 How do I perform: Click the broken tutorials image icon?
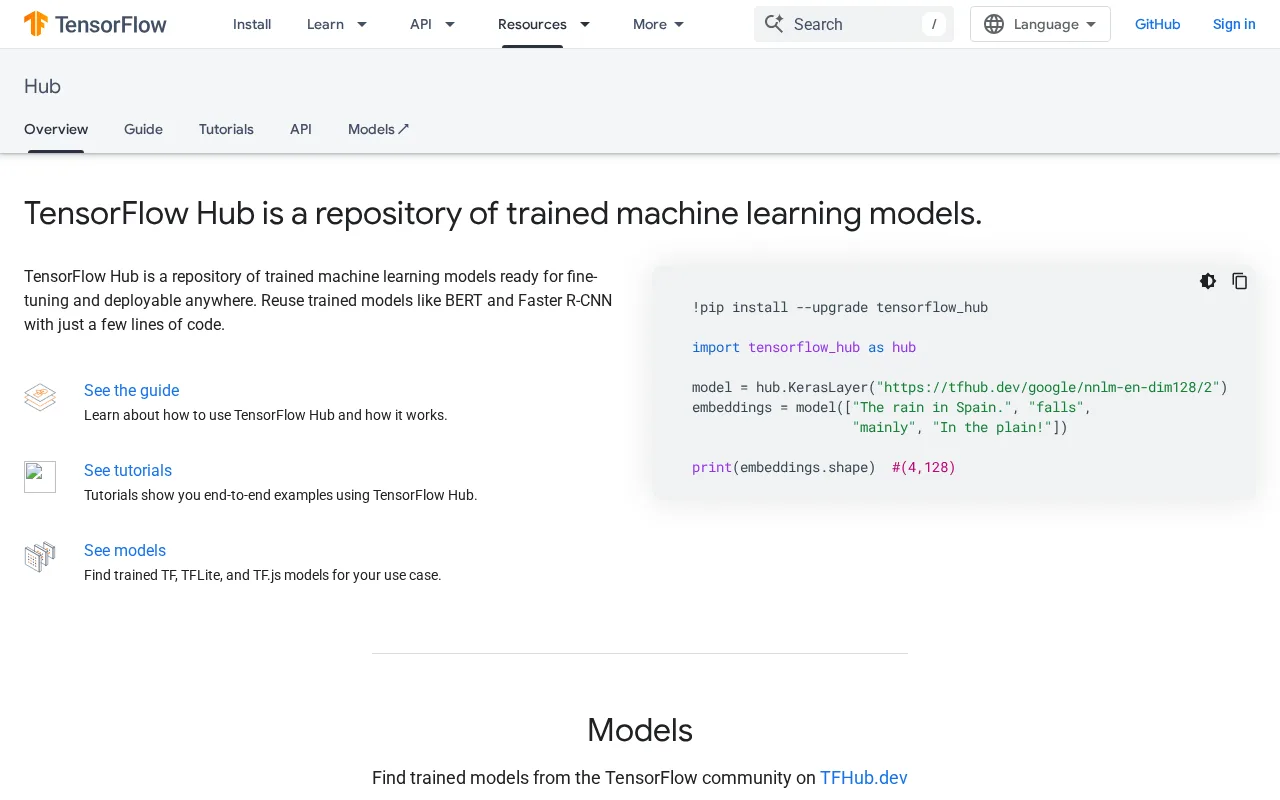point(40,477)
